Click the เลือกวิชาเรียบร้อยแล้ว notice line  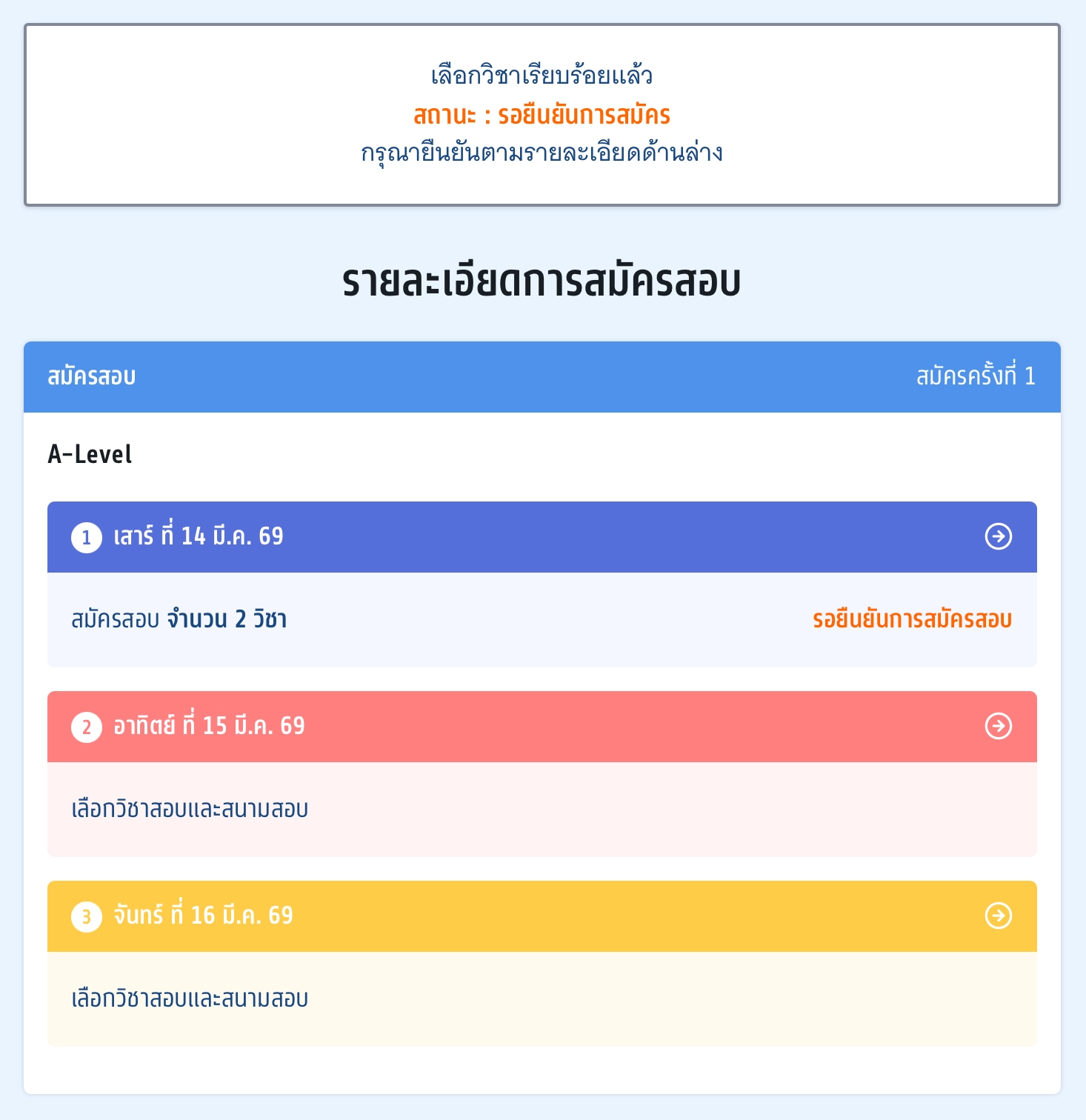tap(542, 76)
